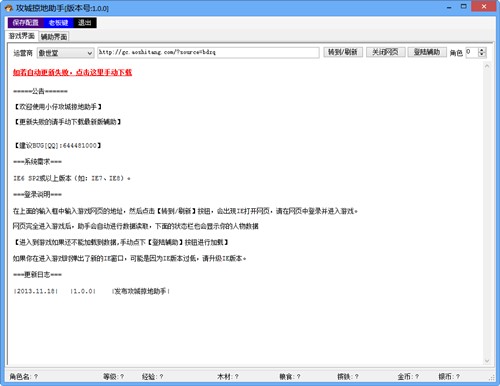Switch to the 辅助界面 tab
The image size is (500, 386).
tap(54, 37)
